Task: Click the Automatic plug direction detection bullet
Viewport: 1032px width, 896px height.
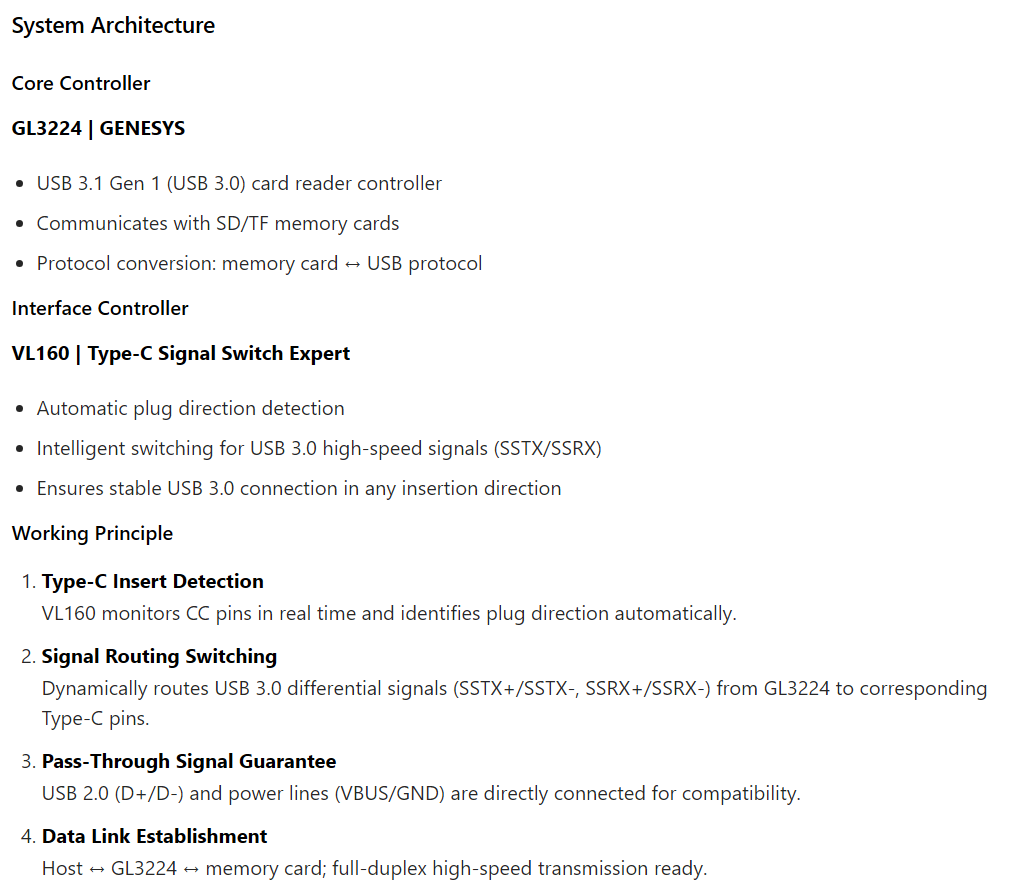Action: (x=190, y=408)
